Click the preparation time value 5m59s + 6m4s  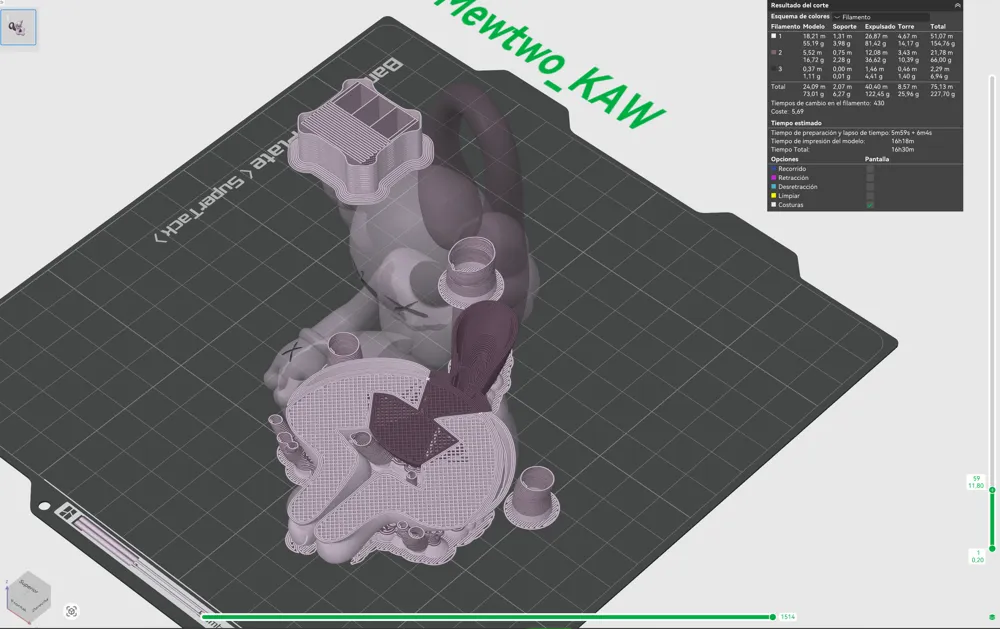(911, 133)
